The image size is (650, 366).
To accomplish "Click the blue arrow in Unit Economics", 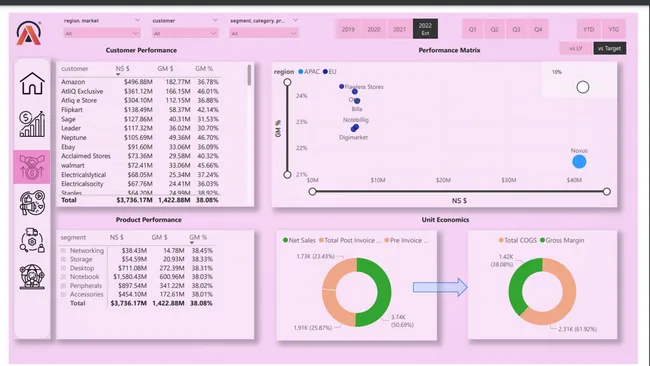I will [440, 287].
